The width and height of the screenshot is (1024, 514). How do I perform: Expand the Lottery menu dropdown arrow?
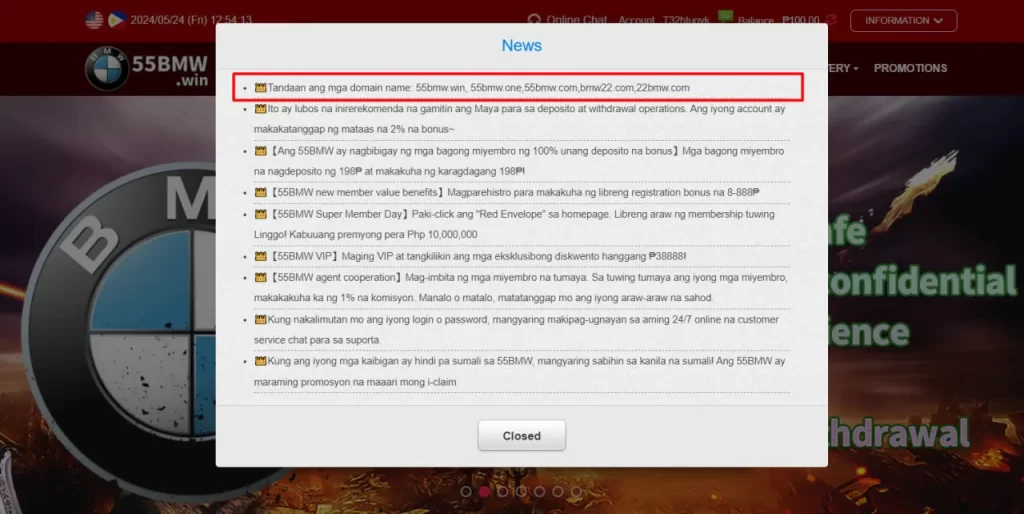click(x=856, y=68)
